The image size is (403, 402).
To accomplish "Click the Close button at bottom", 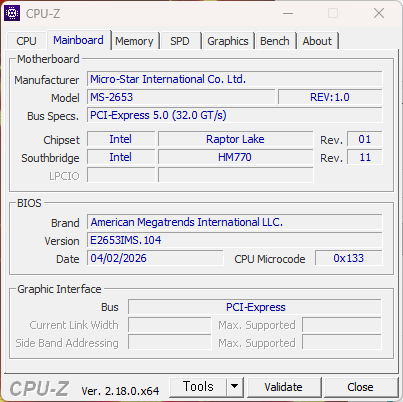I will [360, 387].
